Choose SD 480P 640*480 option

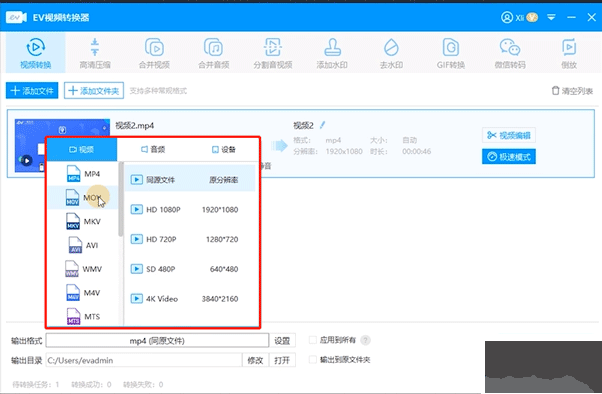[x=190, y=269]
